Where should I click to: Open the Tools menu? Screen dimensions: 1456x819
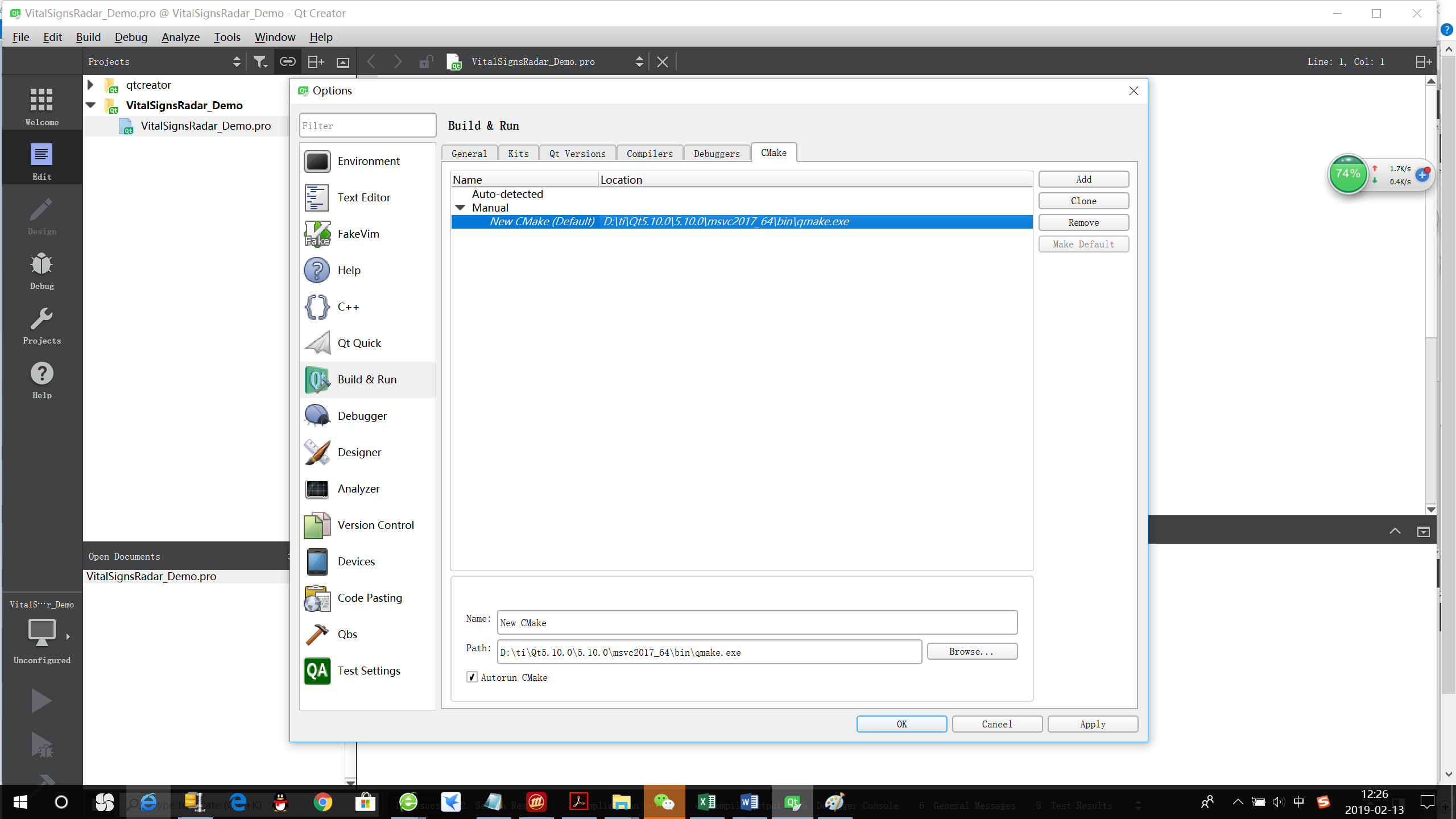point(227,37)
